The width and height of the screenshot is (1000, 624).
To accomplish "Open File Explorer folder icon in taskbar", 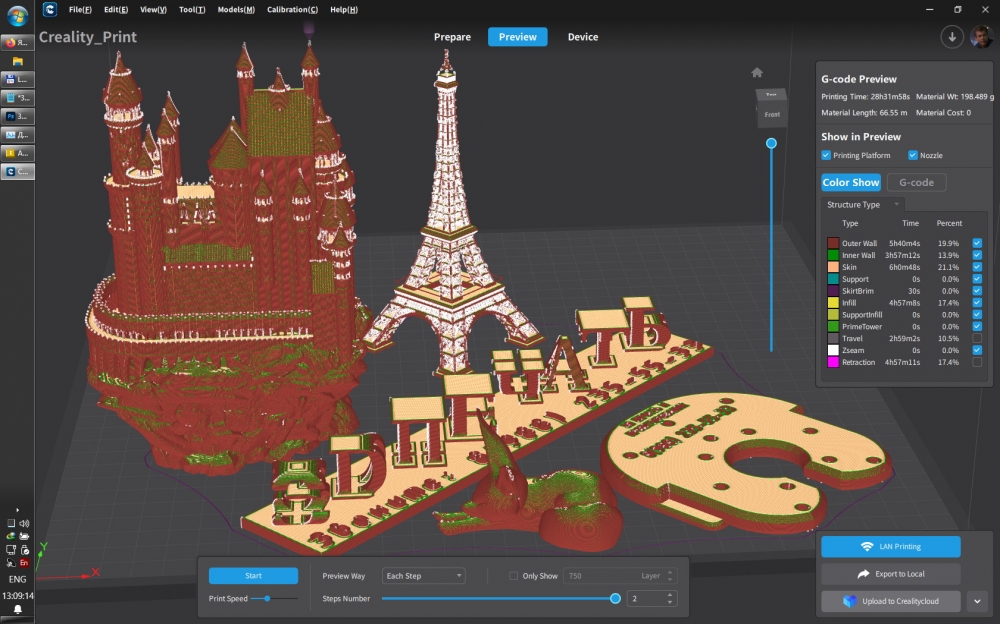I will coord(17,61).
